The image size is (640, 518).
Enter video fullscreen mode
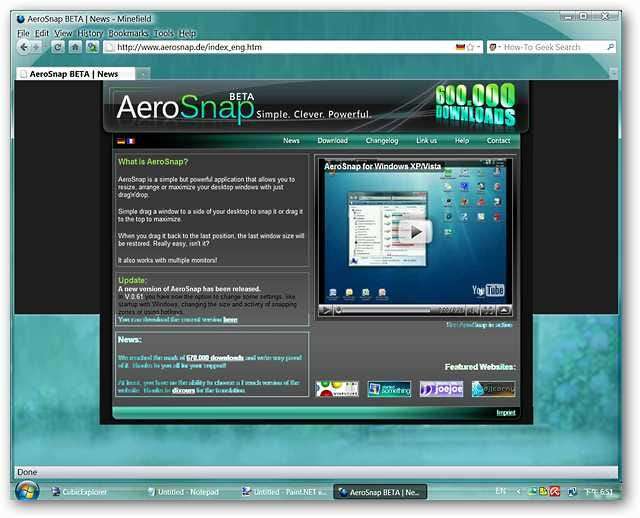489,311
